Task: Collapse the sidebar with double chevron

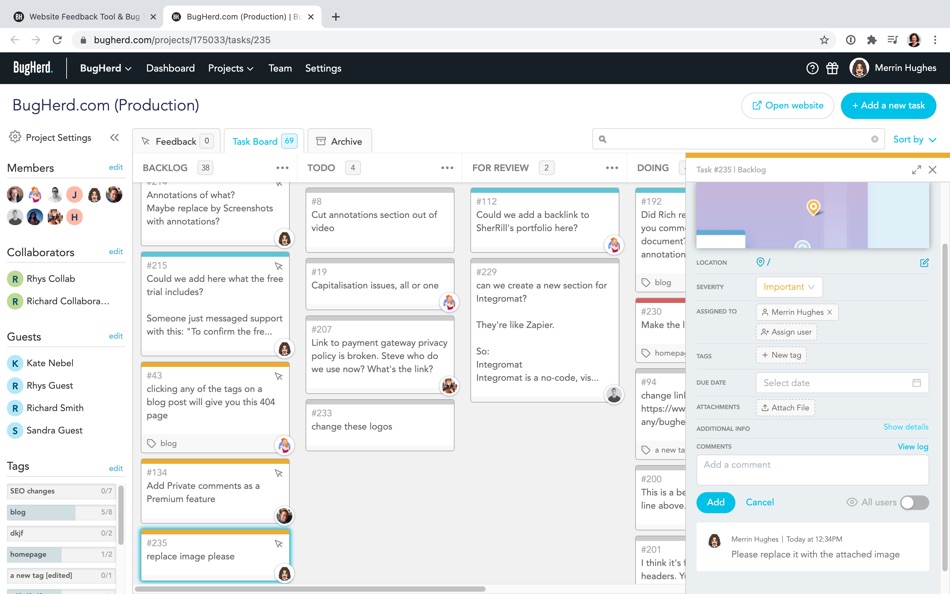Action: click(115, 138)
